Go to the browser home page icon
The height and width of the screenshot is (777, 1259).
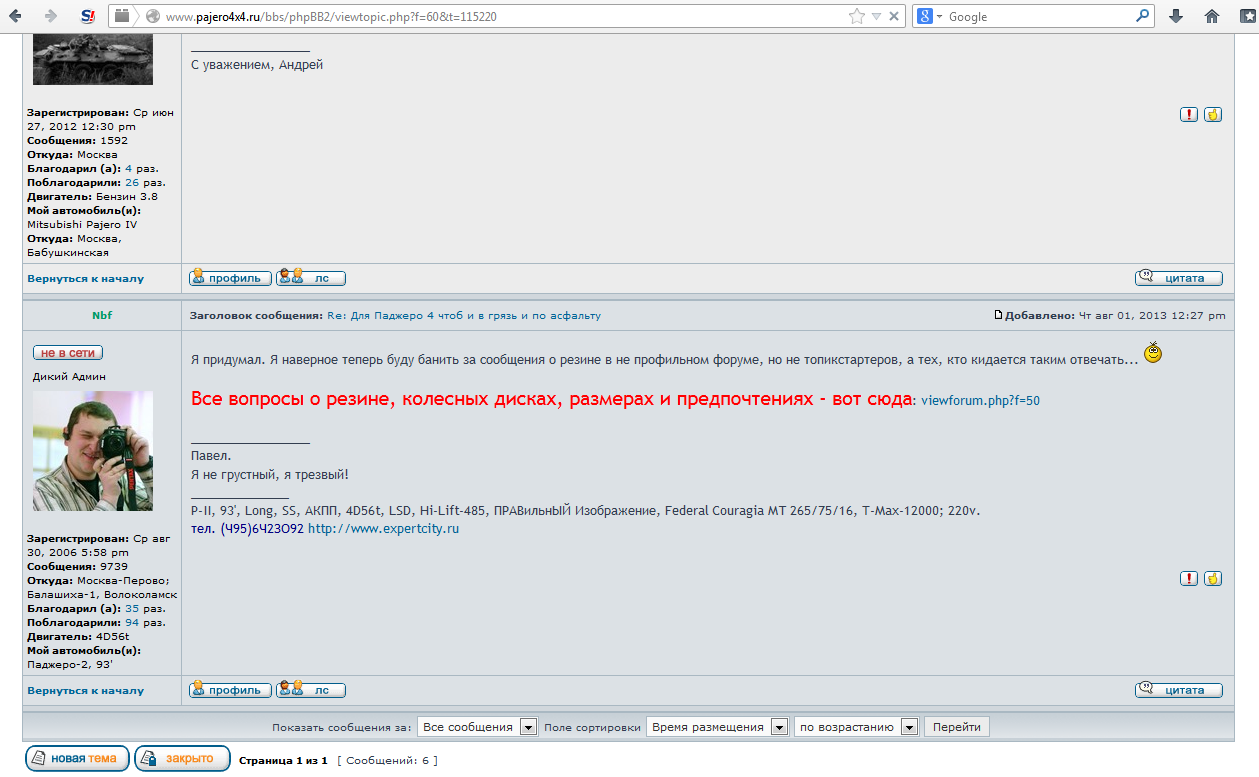(1212, 16)
